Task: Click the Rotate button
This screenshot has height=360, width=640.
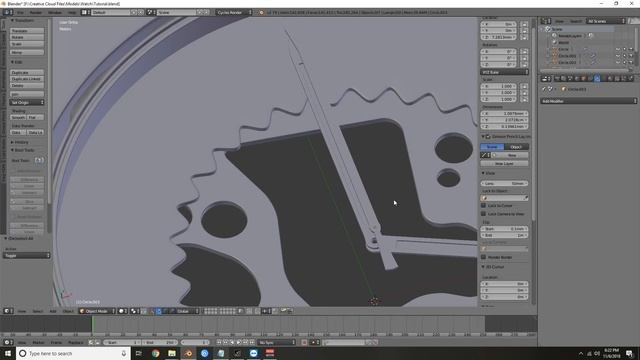Action: tap(27, 38)
